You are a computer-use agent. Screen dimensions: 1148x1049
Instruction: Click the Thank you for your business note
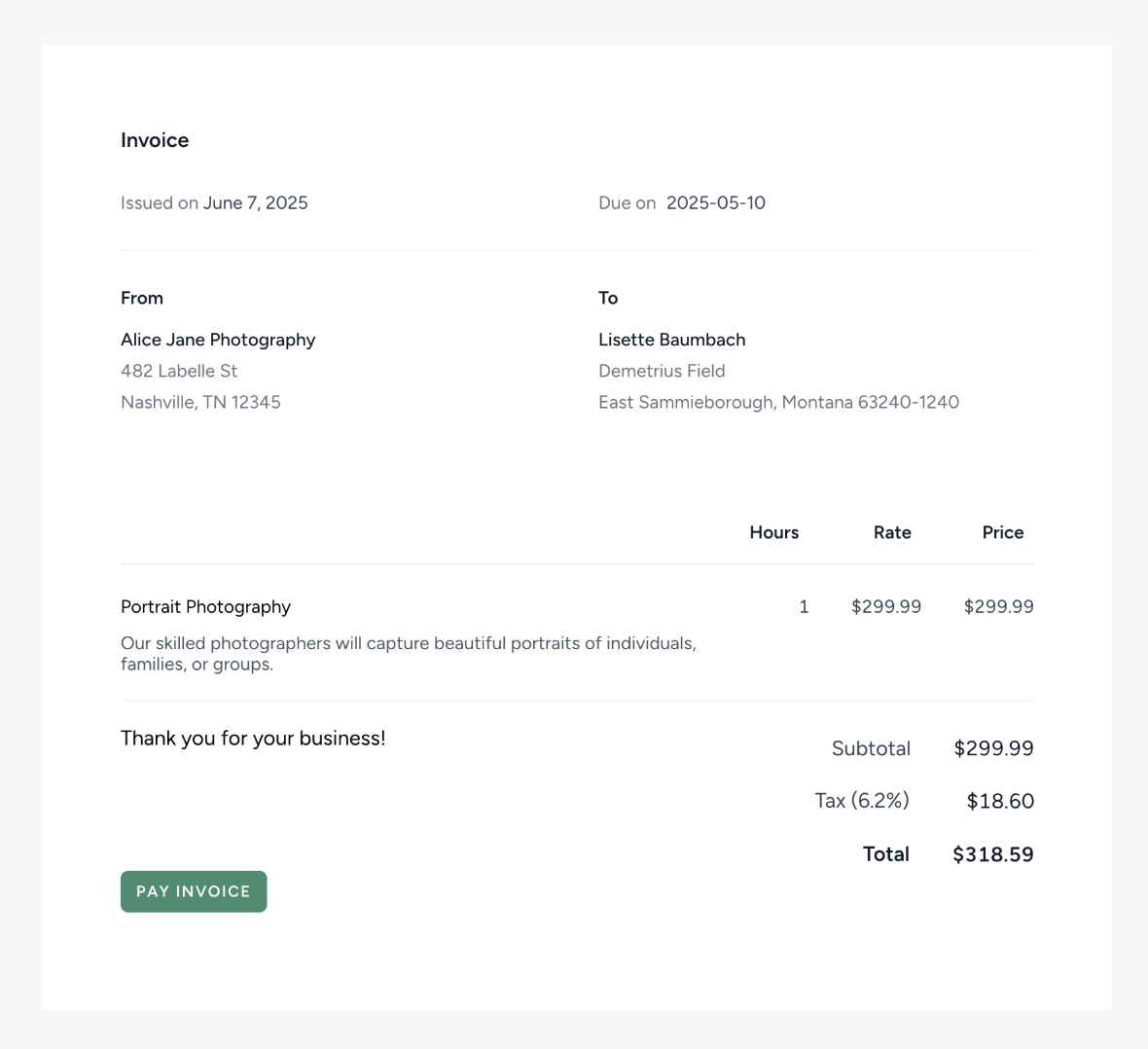[x=253, y=739]
